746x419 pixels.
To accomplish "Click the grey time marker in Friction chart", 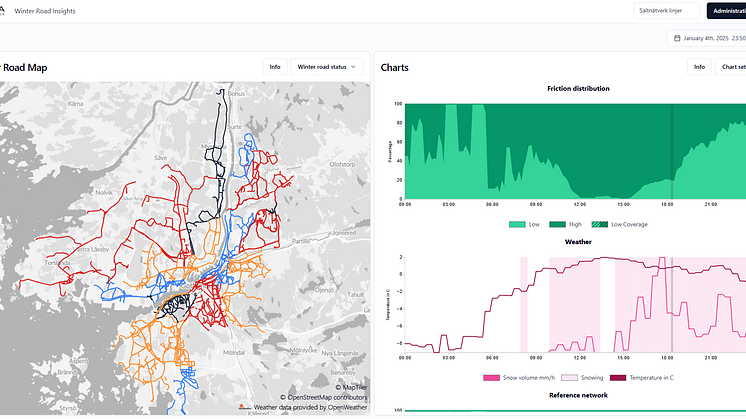I will click(671, 150).
